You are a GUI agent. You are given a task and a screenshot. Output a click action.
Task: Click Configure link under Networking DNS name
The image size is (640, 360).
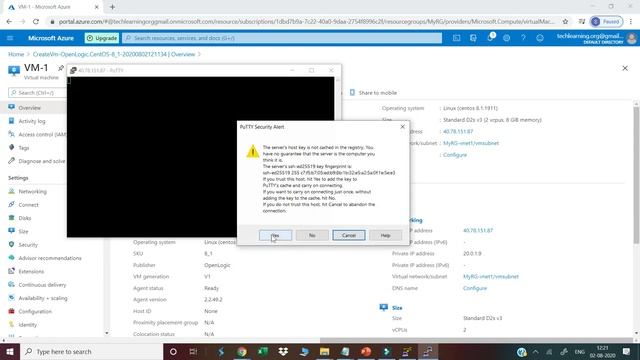coord(475,288)
